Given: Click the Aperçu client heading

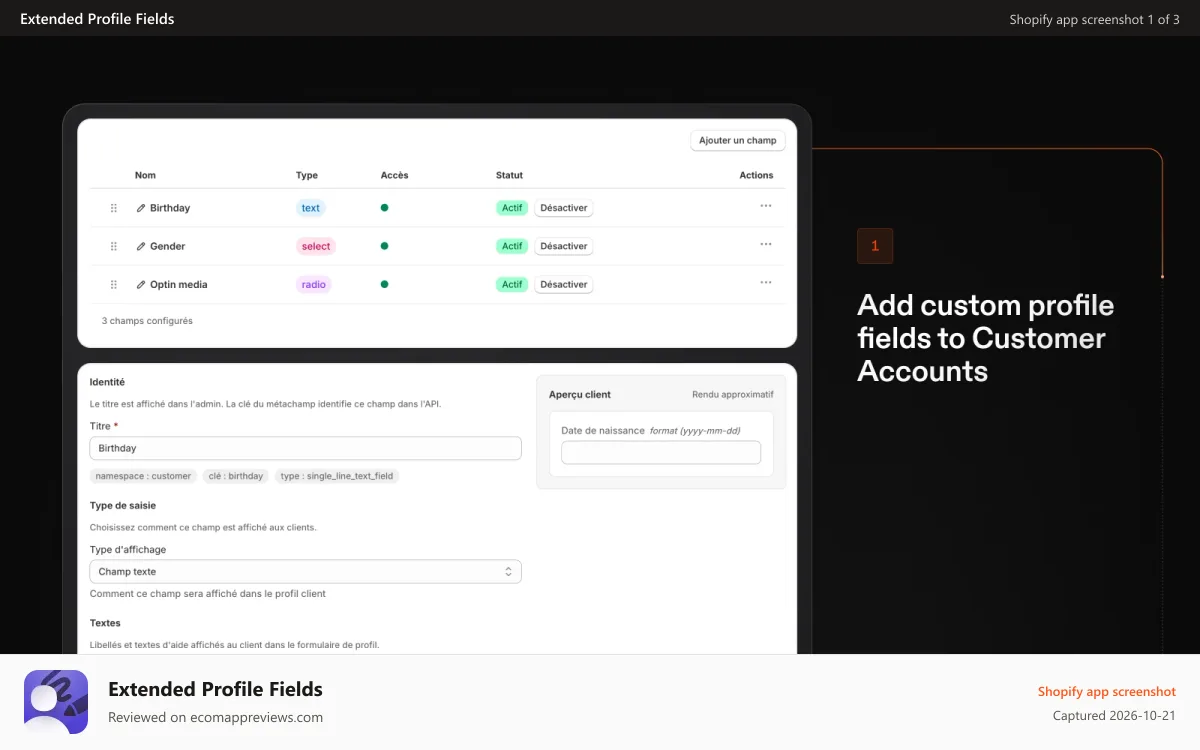Looking at the screenshot, I should pos(580,395).
